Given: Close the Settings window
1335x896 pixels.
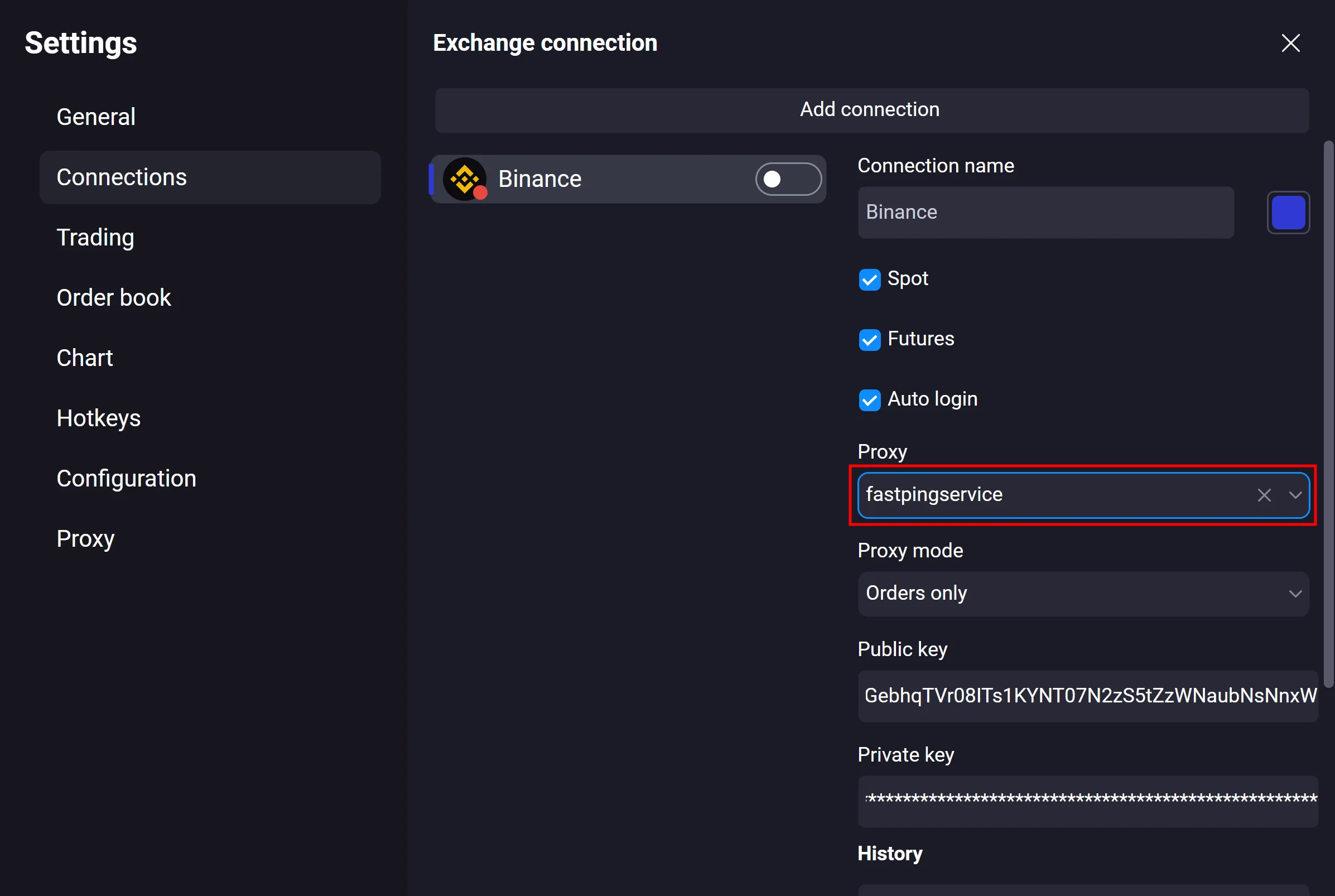Looking at the screenshot, I should tap(1290, 43).
